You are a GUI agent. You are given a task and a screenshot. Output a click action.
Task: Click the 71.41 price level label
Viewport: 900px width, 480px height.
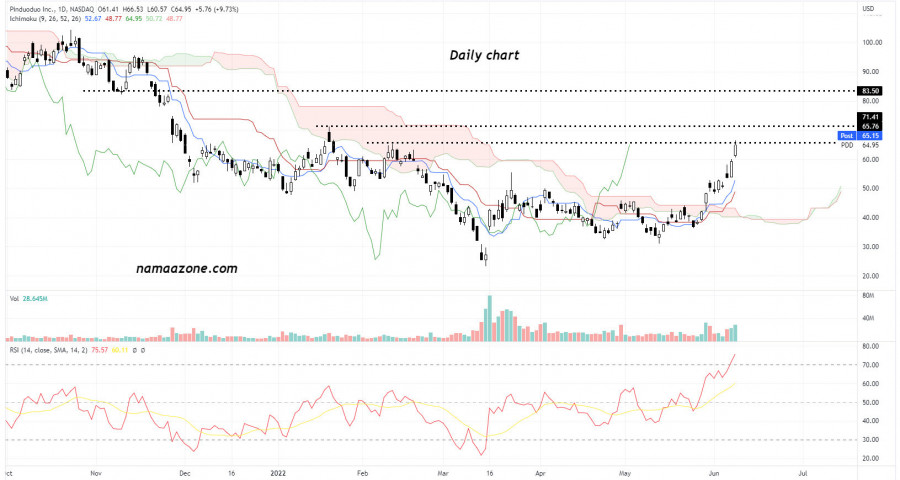869,117
